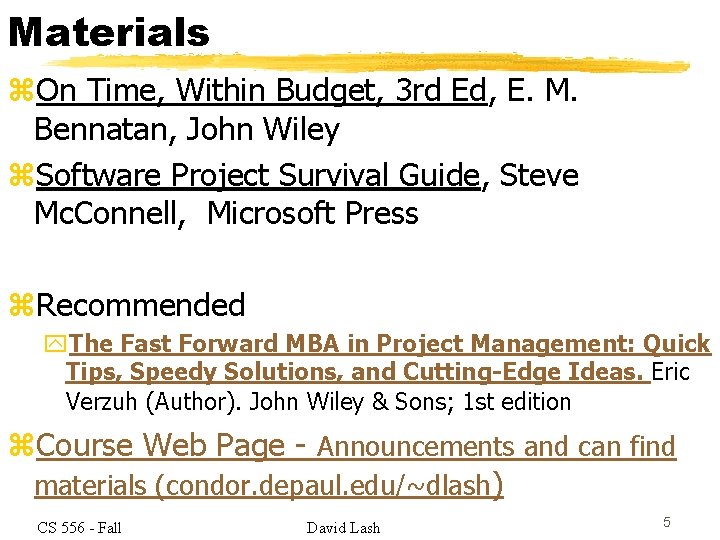Click the CS 556 - Fall footer

click(79, 528)
